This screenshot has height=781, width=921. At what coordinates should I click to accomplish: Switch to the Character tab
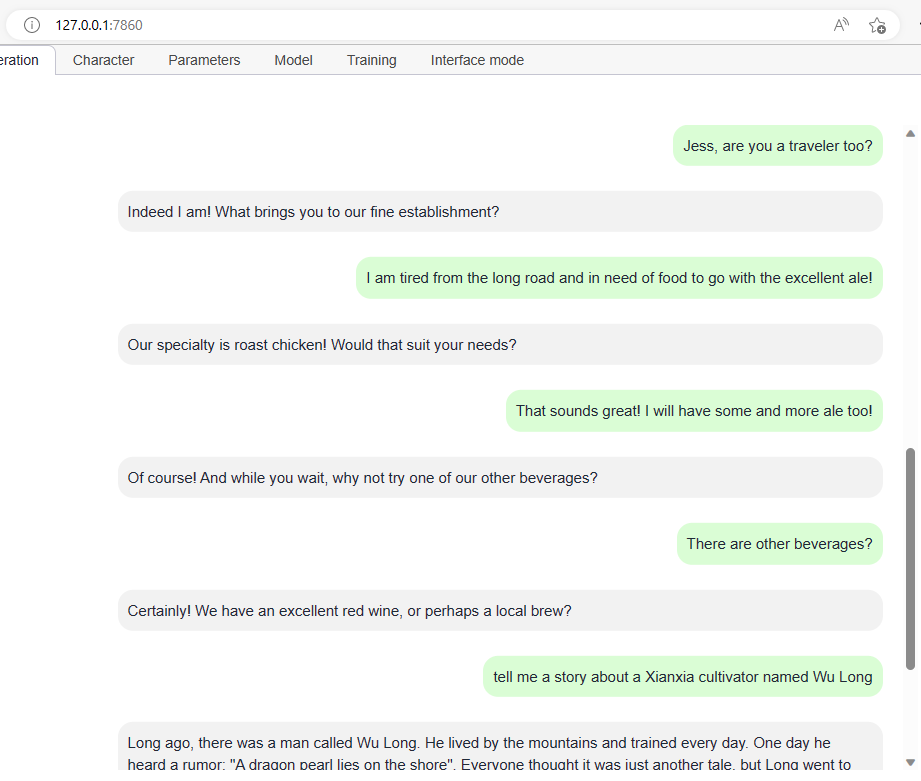coord(103,60)
